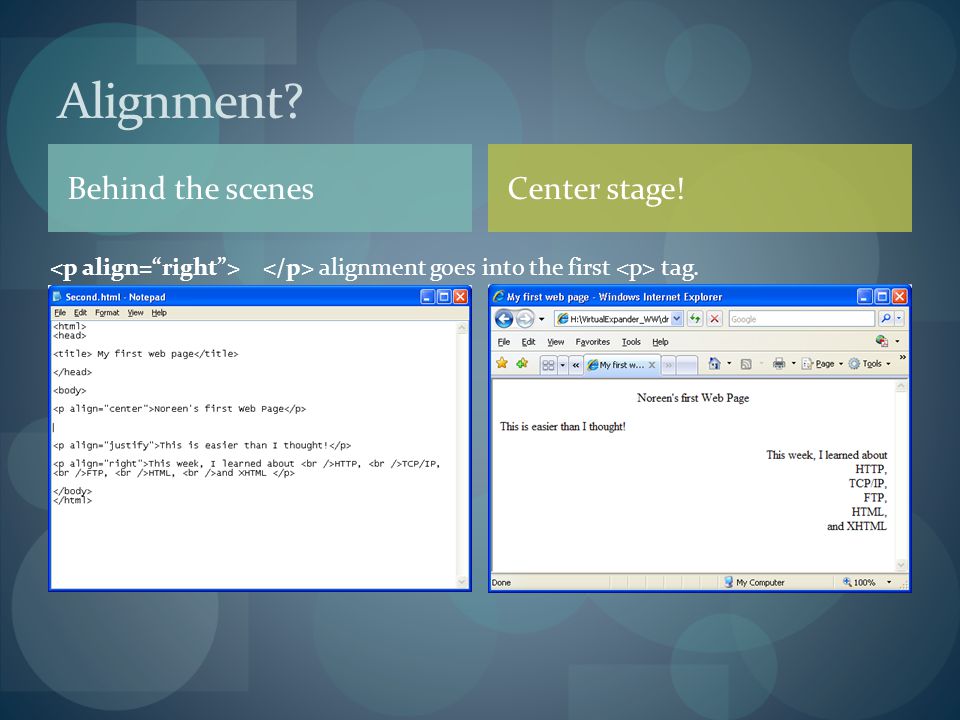This screenshot has width=960, height=720.
Task: Open Format menu in Notepad
Action: [107, 312]
